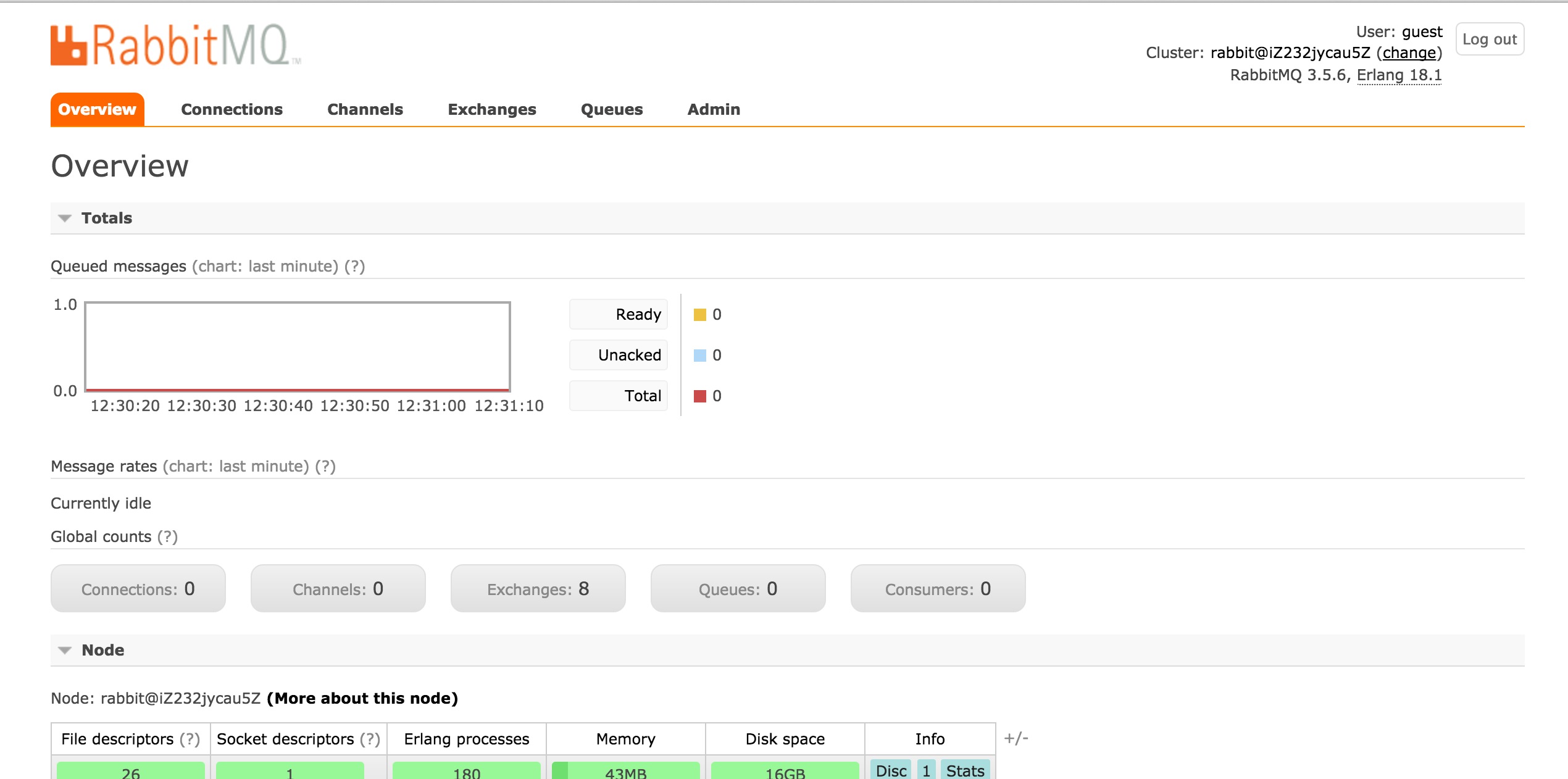
Task: Open help for Global counts
Action: [167, 537]
